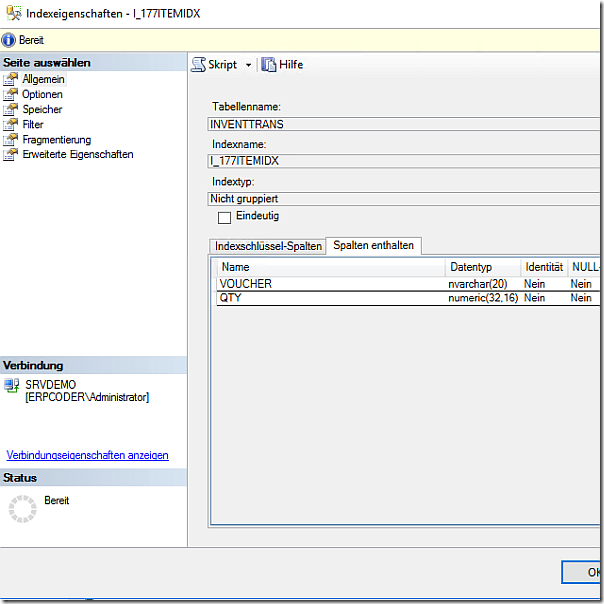This screenshot has width=604, height=604.
Task: Click the Hilfe toolbar icon
Action: [x=268, y=64]
